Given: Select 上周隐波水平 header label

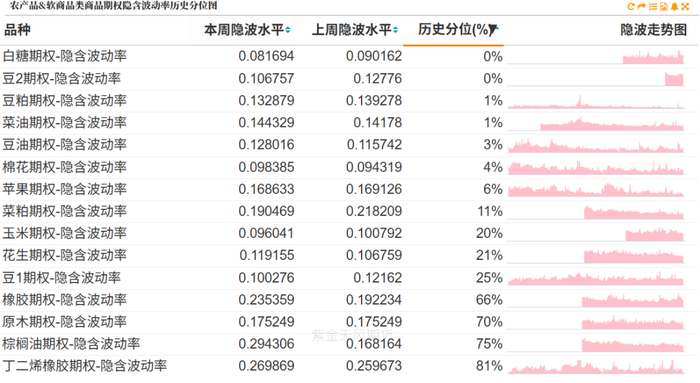Looking at the screenshot, I should coord(351,30).
